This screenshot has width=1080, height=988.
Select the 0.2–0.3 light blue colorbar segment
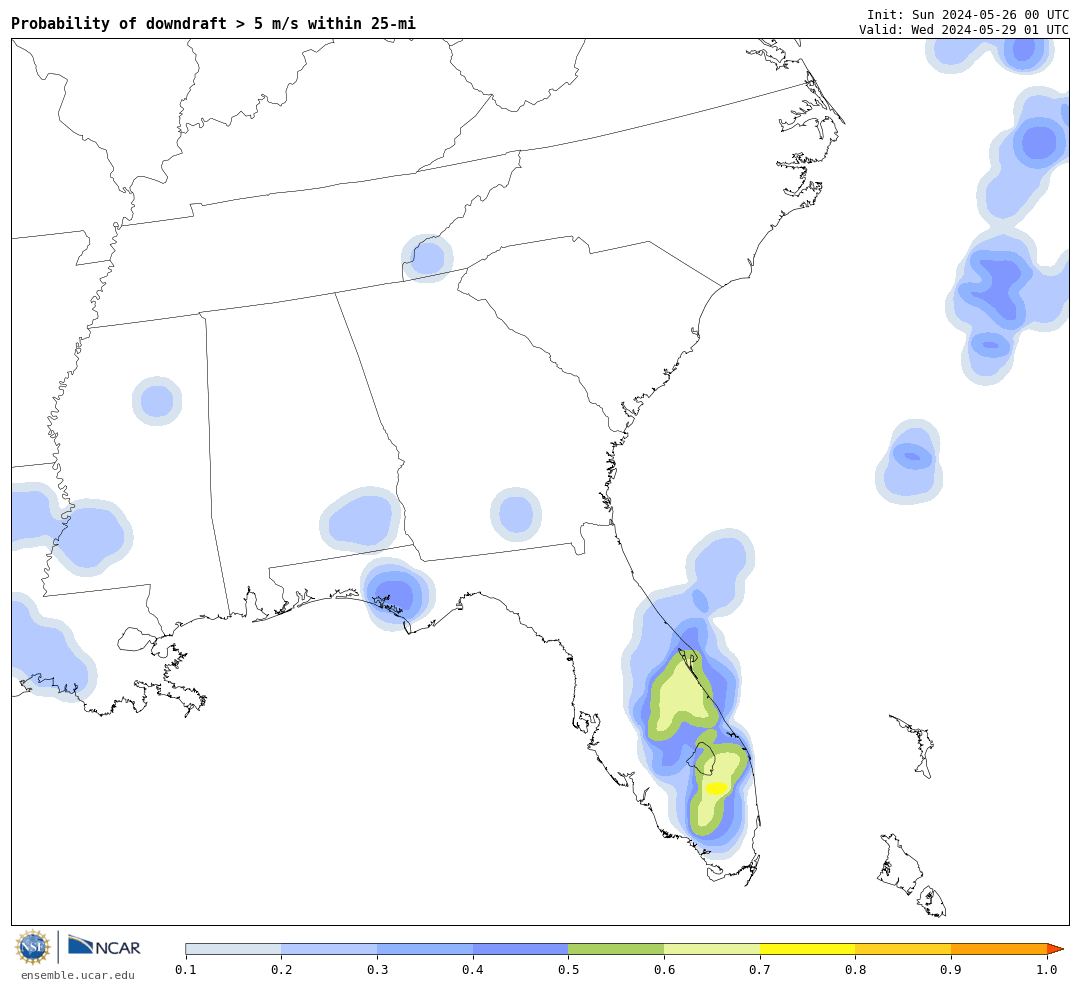[x=329, y=949]
